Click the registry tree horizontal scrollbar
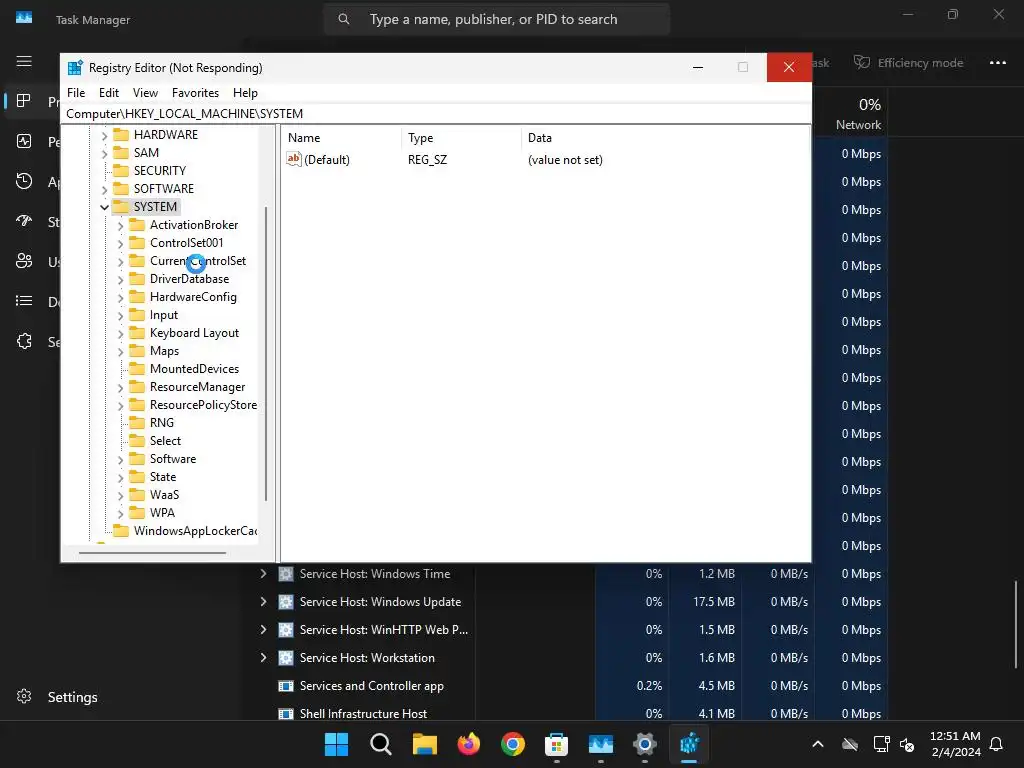This screenshot has width=1024, height=768. coord(153,553)
